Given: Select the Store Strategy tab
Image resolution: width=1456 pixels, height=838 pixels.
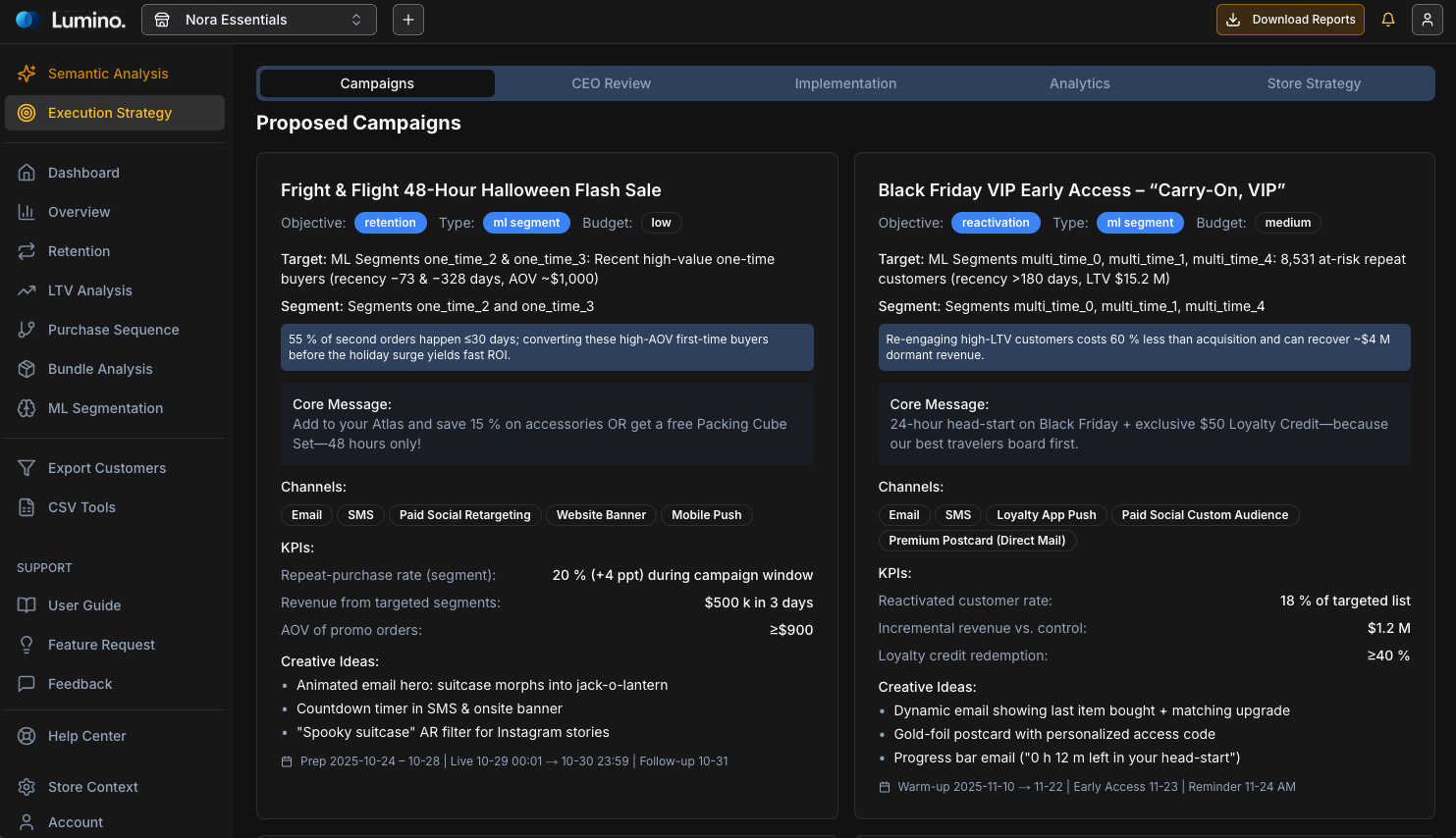Looking at the screenshot, I should (x=1314, y=83).
